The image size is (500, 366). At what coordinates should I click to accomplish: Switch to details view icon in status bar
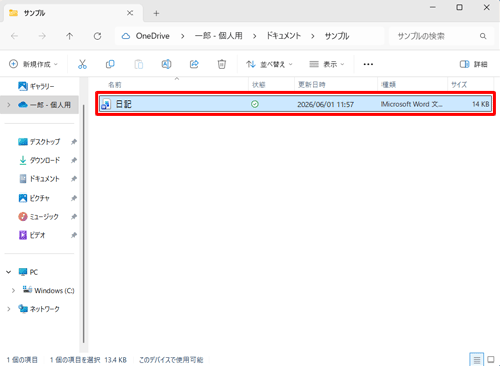(477, 360)
